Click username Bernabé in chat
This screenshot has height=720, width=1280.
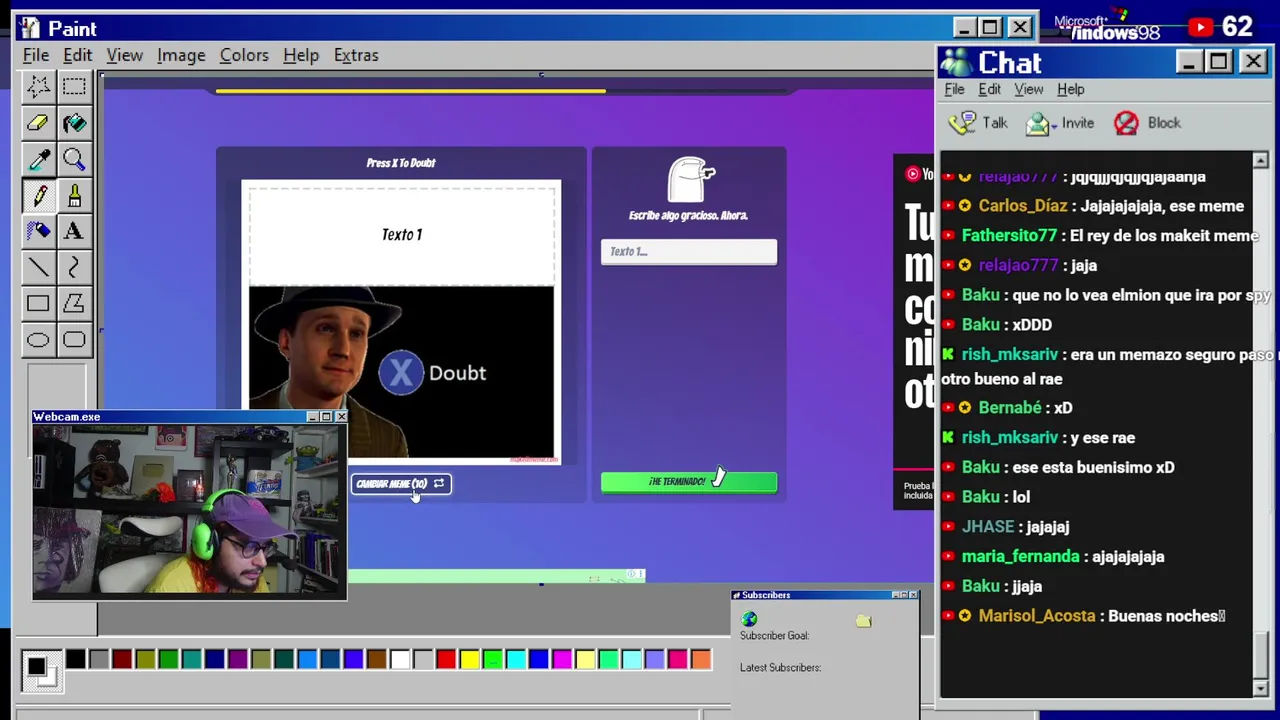click(x=1010, y=408)
